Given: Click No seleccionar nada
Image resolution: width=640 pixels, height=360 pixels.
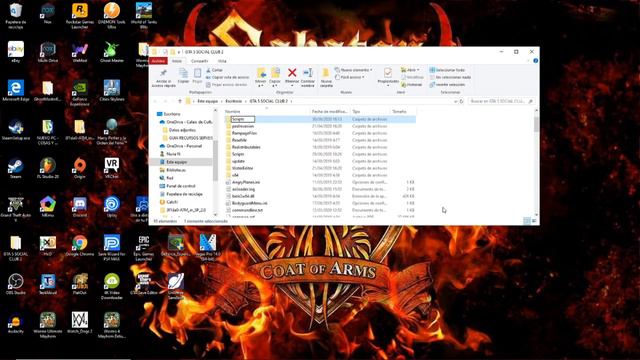Looking at the screenshot, I should [450, 77].
